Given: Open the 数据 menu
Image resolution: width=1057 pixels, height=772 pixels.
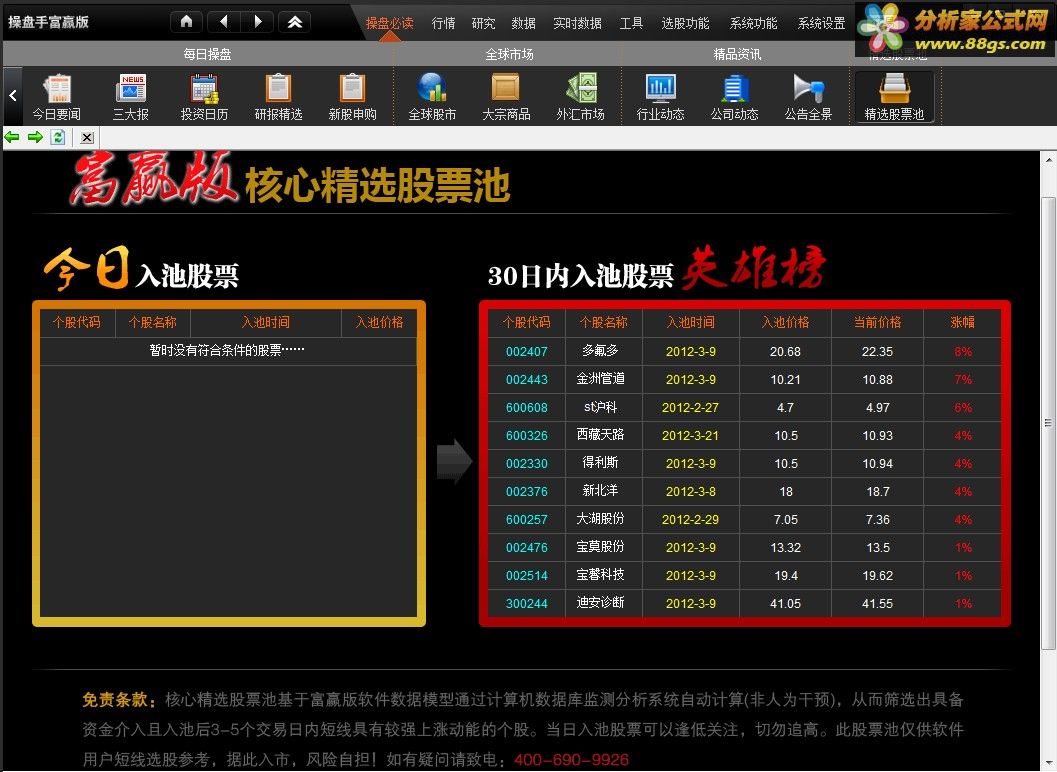Looking at the screenshot, I should pyautogui.click(x=523, y=23).
